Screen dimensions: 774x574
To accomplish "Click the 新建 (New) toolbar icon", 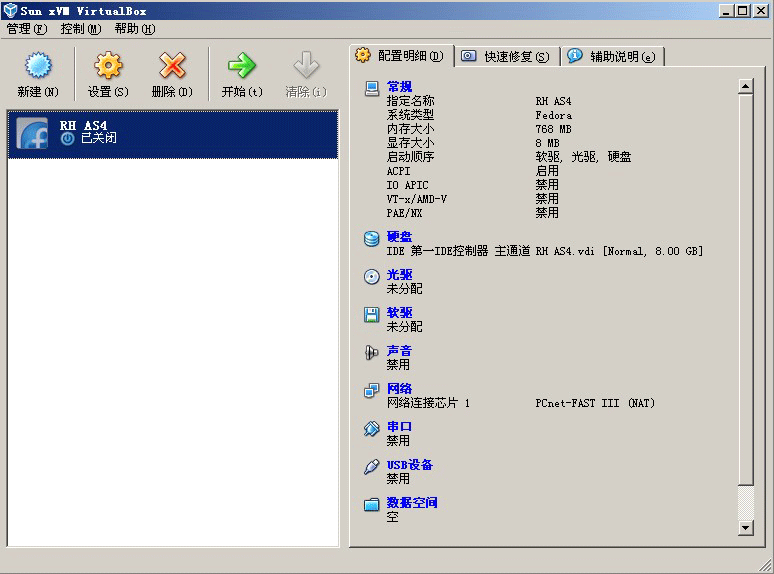I will (38, 66).
